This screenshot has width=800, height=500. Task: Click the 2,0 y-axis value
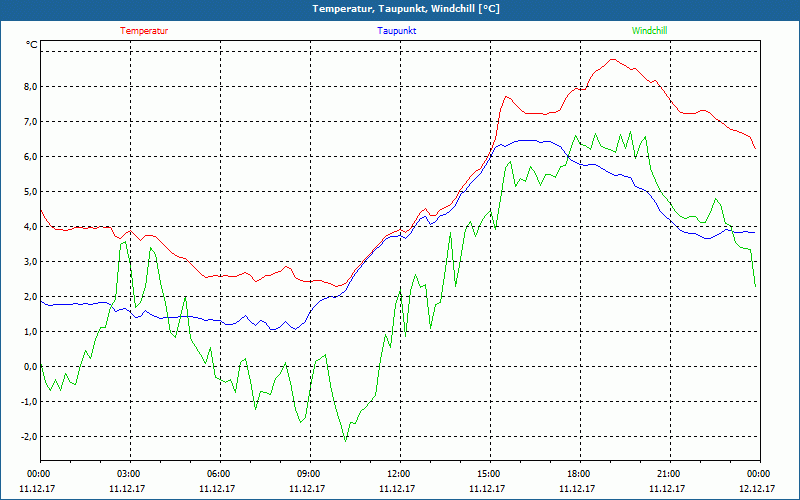31,296
